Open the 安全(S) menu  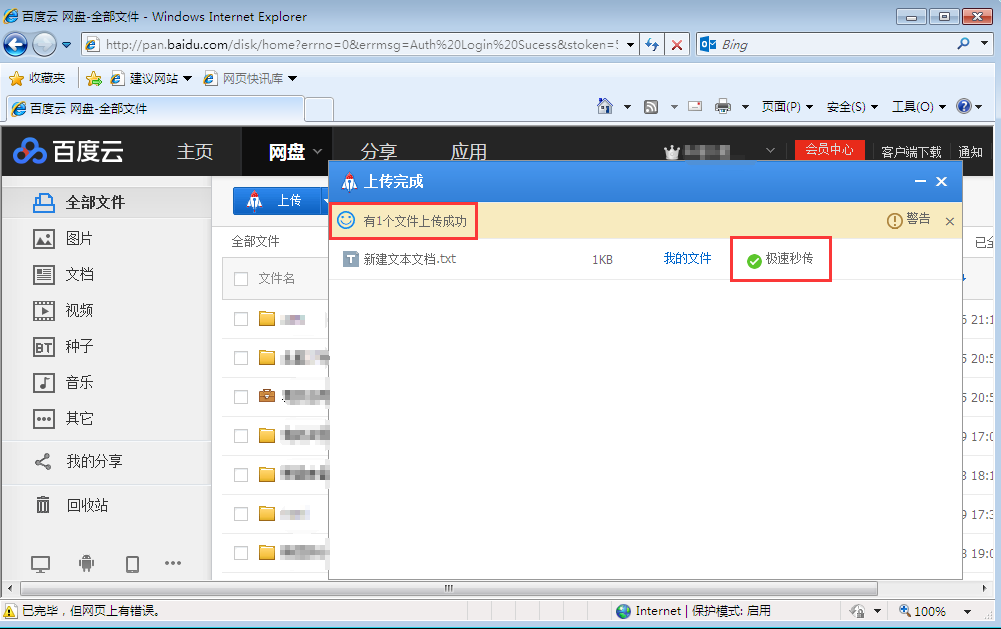click(852, 107)
